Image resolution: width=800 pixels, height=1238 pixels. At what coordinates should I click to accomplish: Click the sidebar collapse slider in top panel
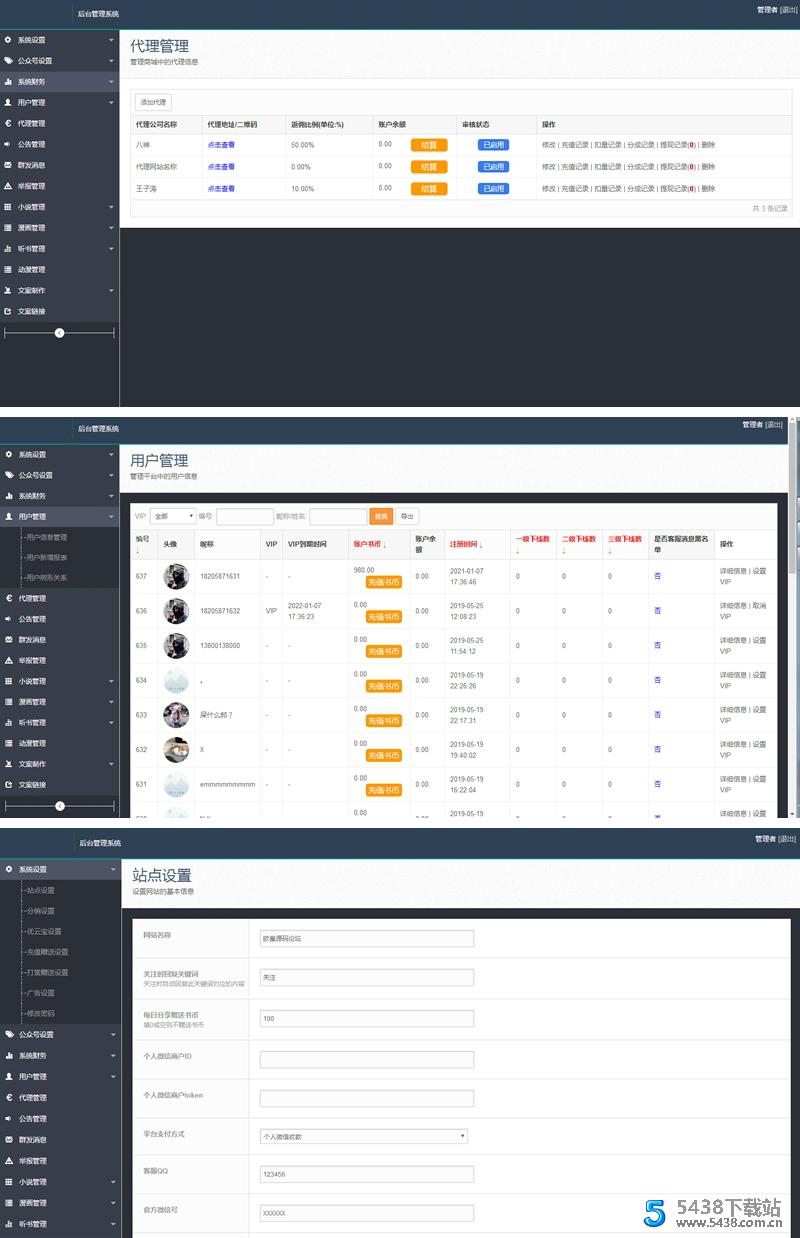click(59, 332)
